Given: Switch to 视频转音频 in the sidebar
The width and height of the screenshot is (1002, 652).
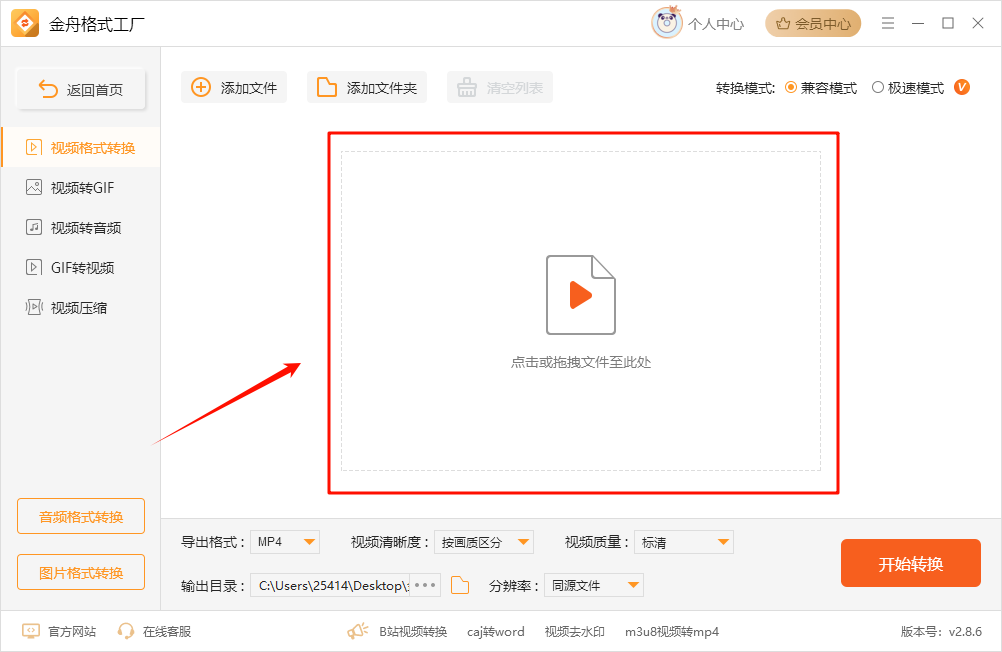Looking at the screenshot, I should [x=81, y=228].
